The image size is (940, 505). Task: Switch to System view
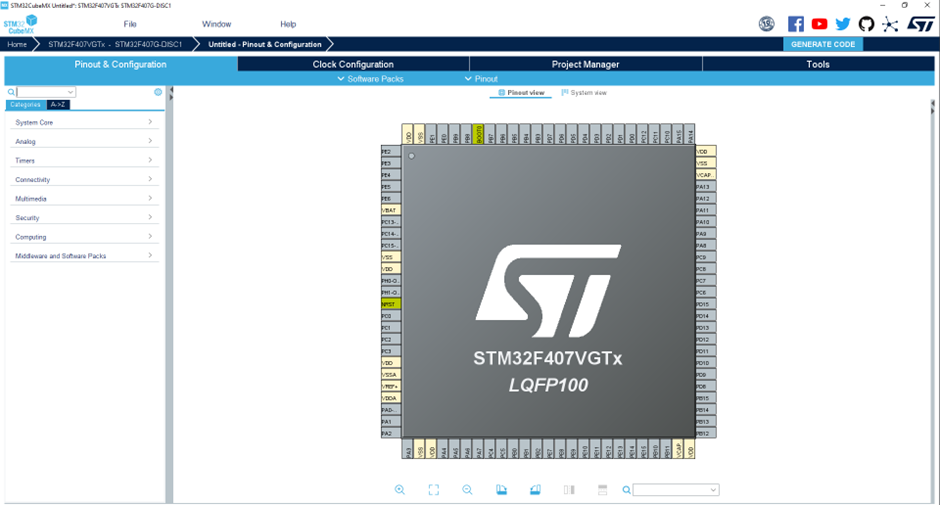tap(584, 93)
